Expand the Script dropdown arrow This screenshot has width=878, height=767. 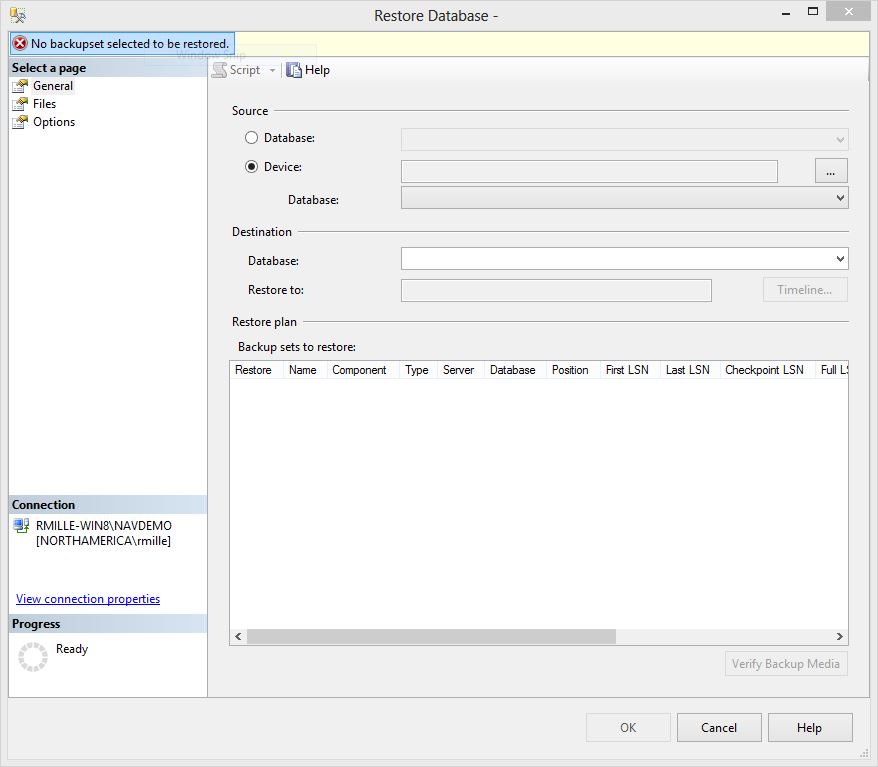point(272,71)
